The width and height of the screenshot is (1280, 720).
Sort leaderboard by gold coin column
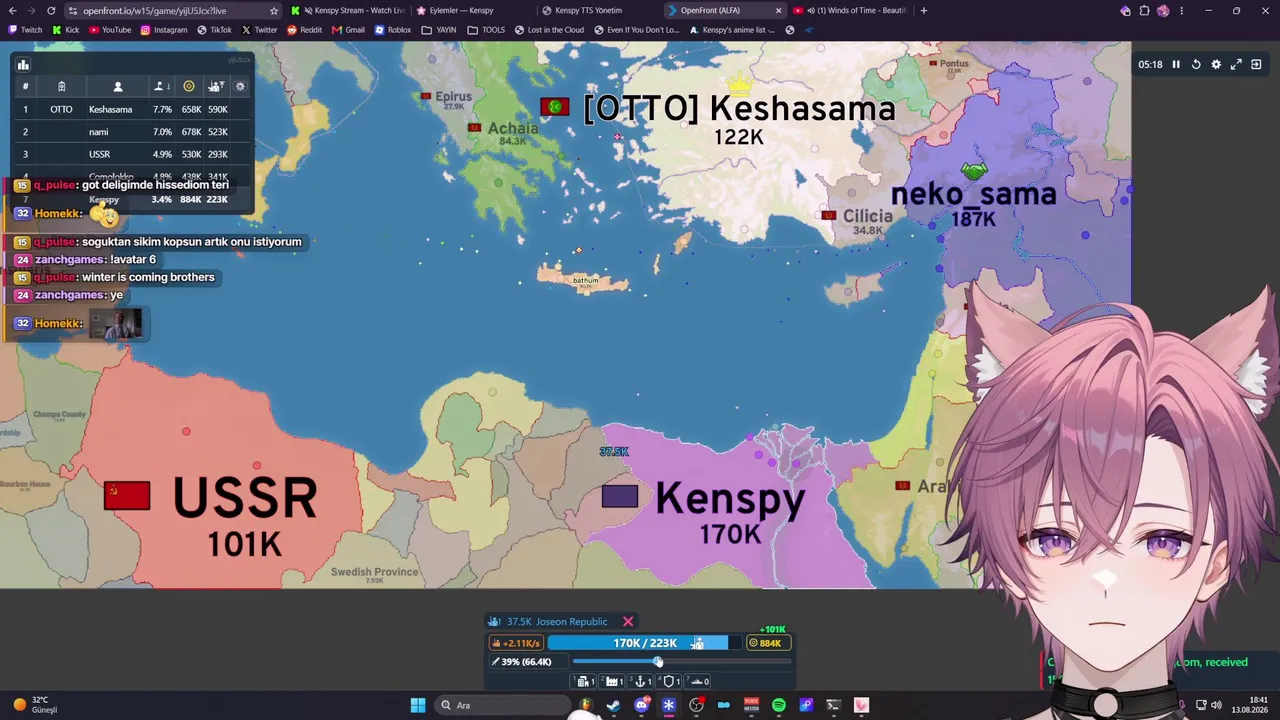[x=188, y=87]
